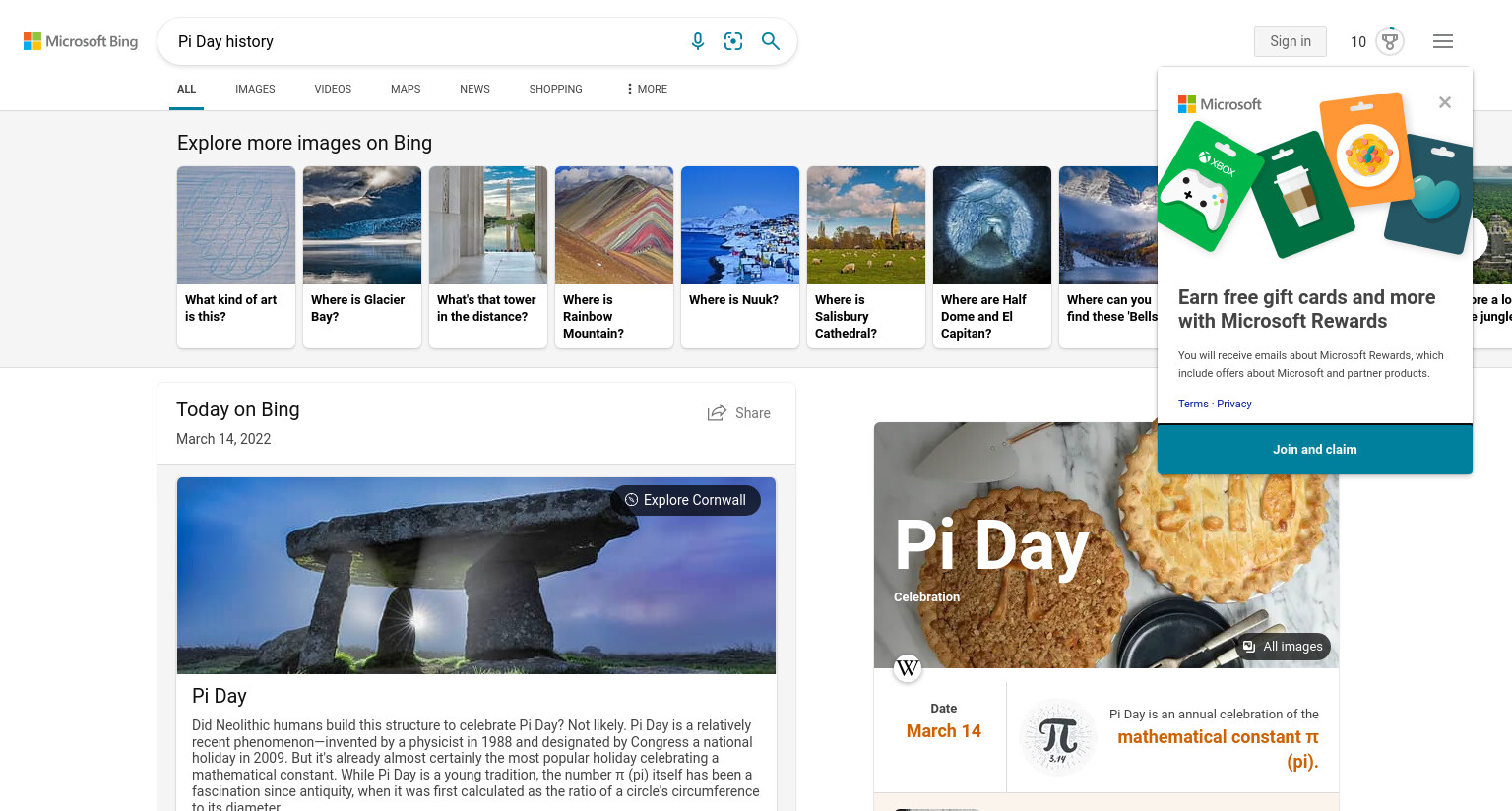This screenshot has height=811, width=1512.
Task: Open 'What's that tower in the distance?' card
Action: [x=488, y=257]
